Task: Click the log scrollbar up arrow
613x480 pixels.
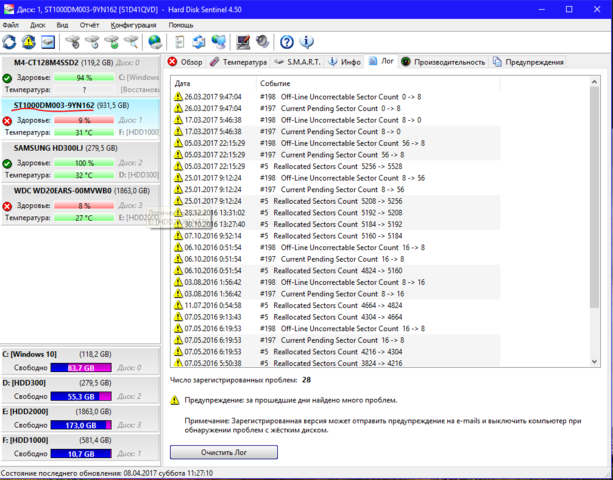Action: 595,82
